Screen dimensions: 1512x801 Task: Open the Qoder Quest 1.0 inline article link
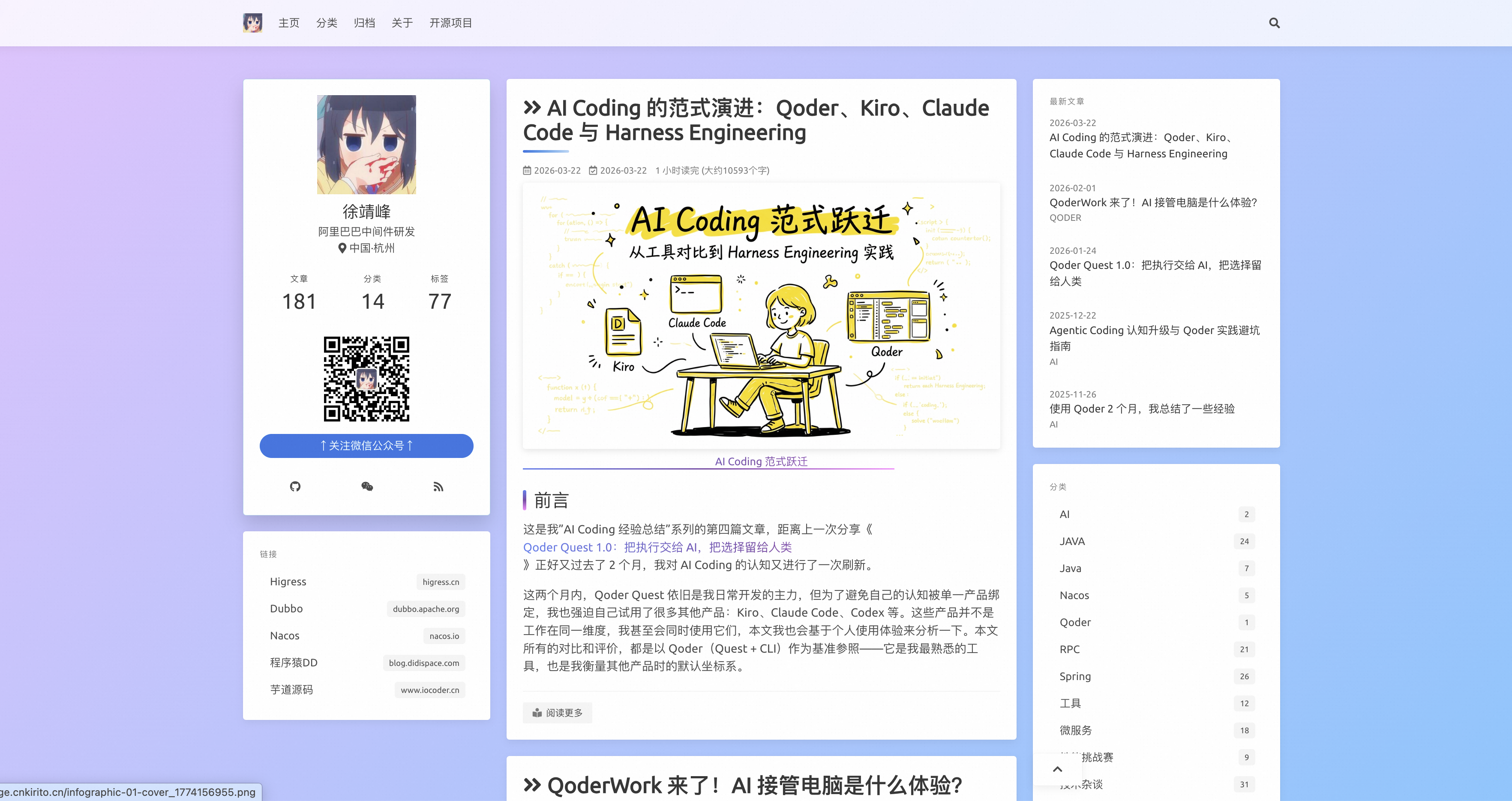pyautogui.click(x=657, y=547)
